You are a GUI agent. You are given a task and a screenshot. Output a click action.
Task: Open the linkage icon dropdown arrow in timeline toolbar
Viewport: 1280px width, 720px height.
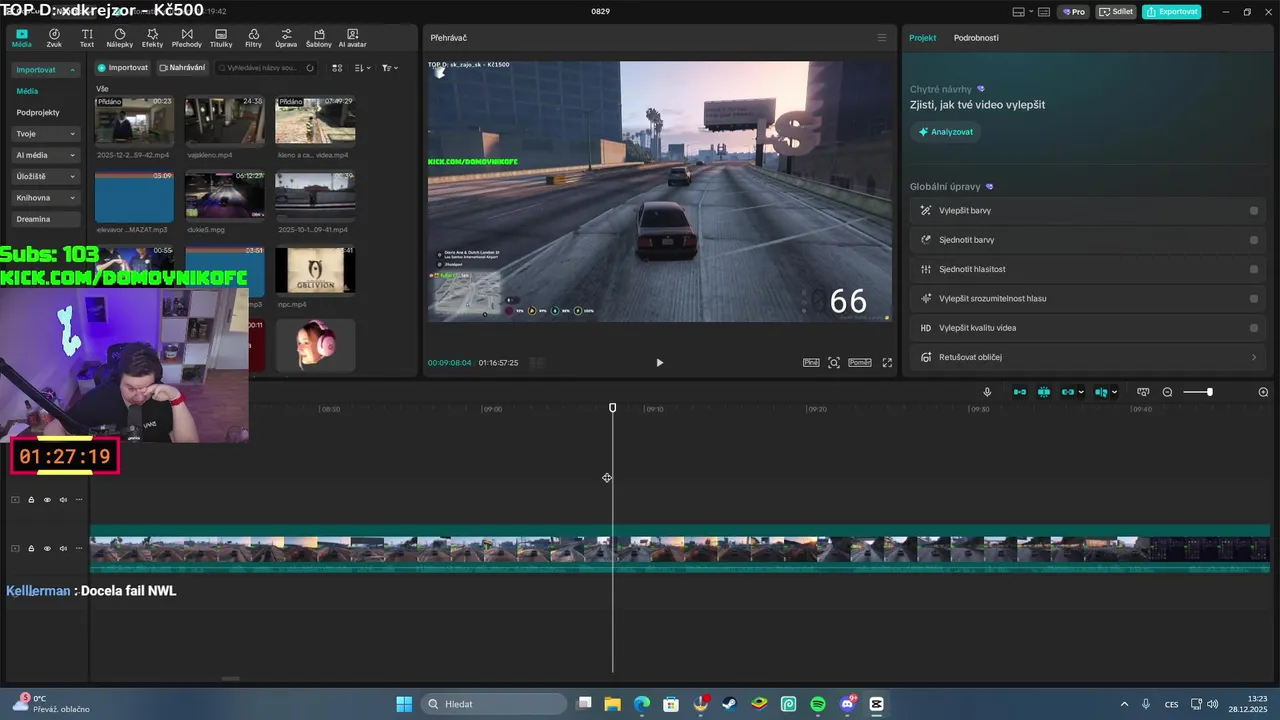click(1081, 392)
